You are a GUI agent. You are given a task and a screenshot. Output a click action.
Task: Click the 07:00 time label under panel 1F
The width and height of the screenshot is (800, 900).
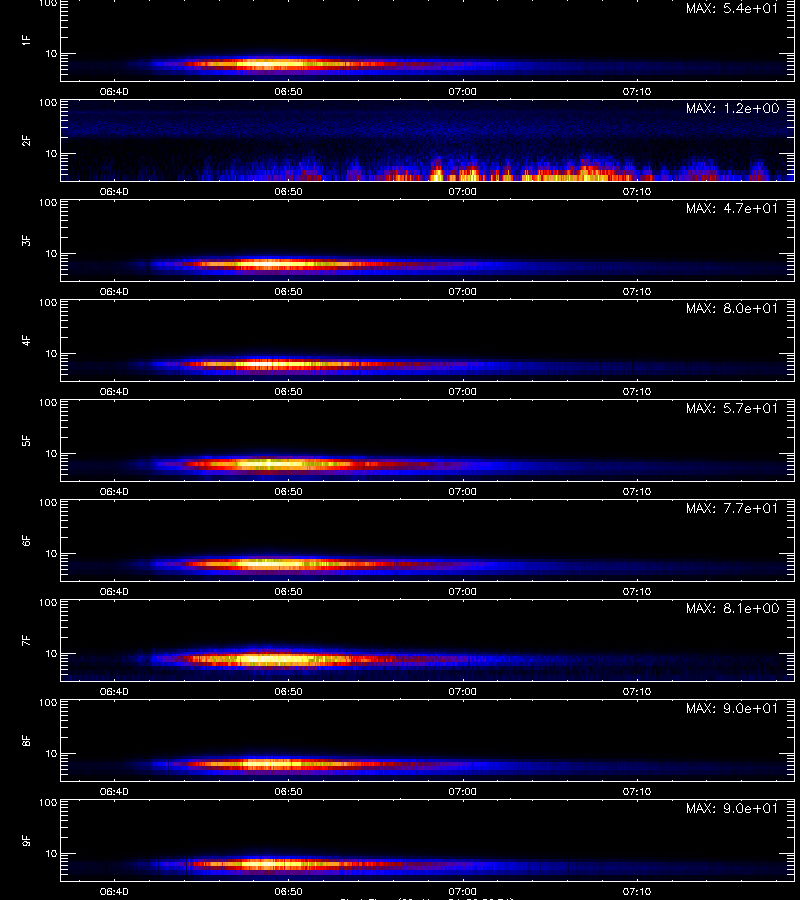pyautogui.click(x=463, y=91)
